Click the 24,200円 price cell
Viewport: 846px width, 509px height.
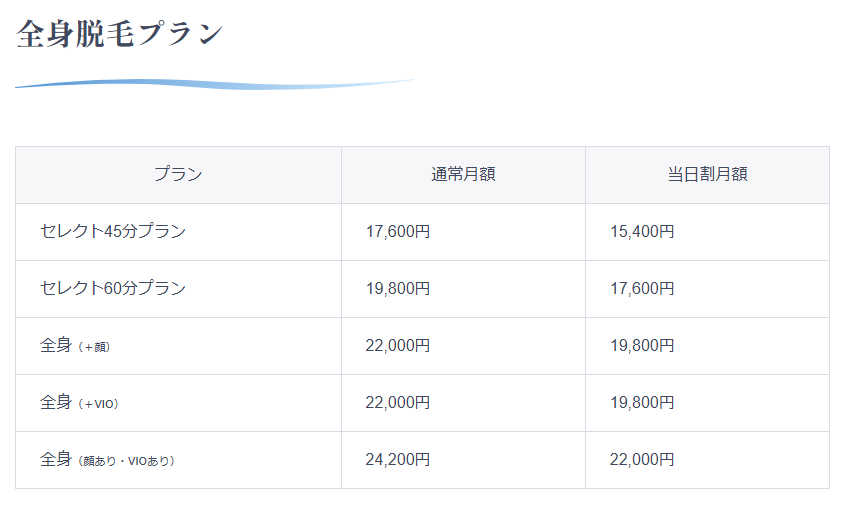(x=463, y=460)
